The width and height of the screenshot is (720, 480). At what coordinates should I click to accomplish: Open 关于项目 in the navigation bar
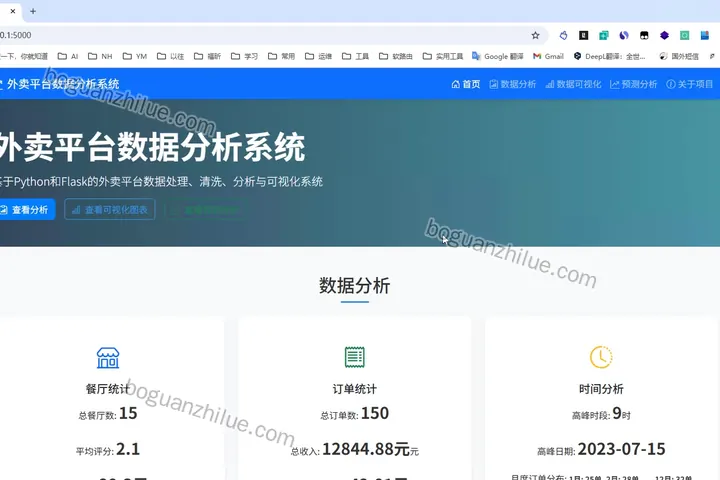[689, 84]
